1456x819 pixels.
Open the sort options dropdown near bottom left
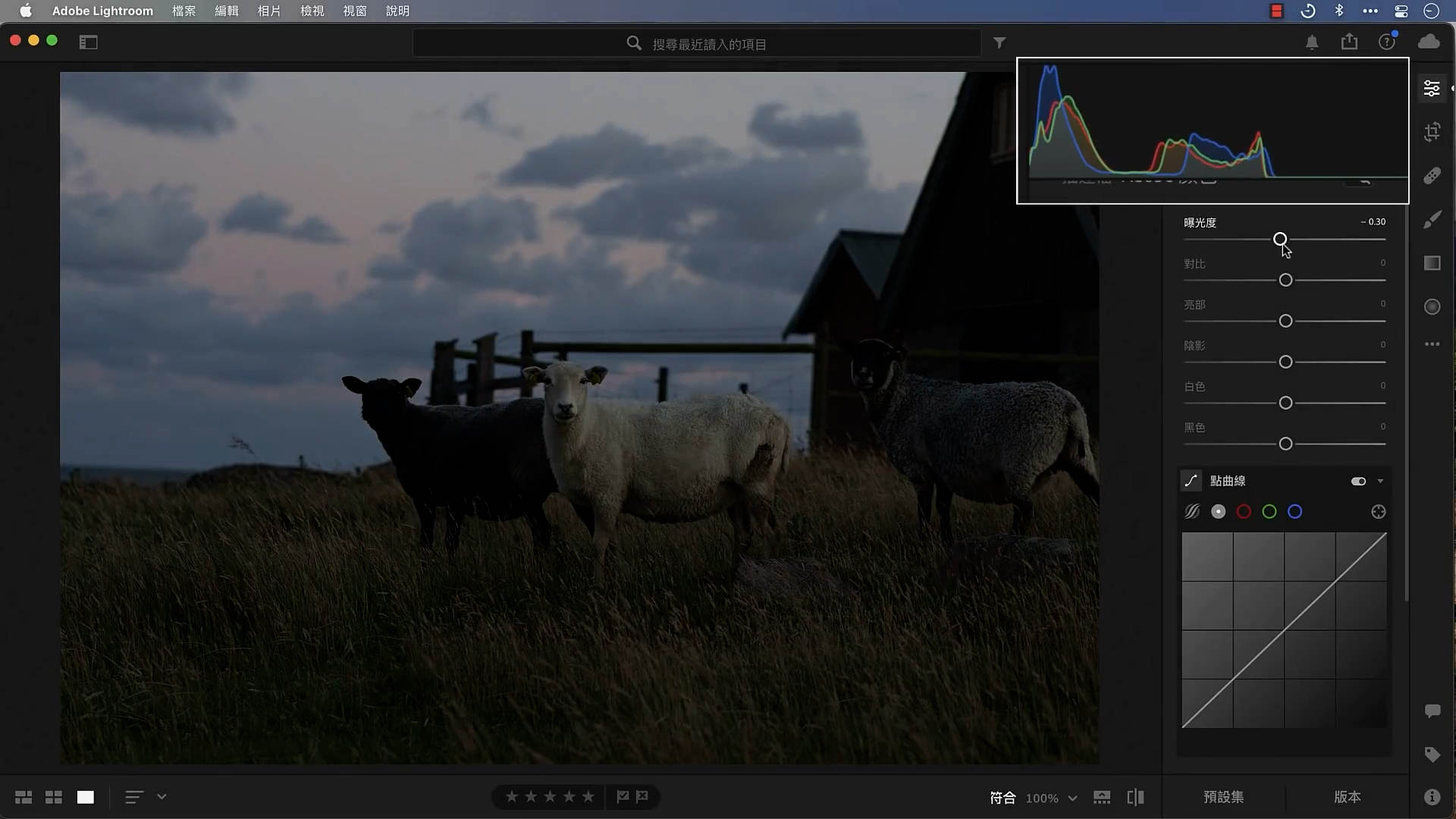161,797
